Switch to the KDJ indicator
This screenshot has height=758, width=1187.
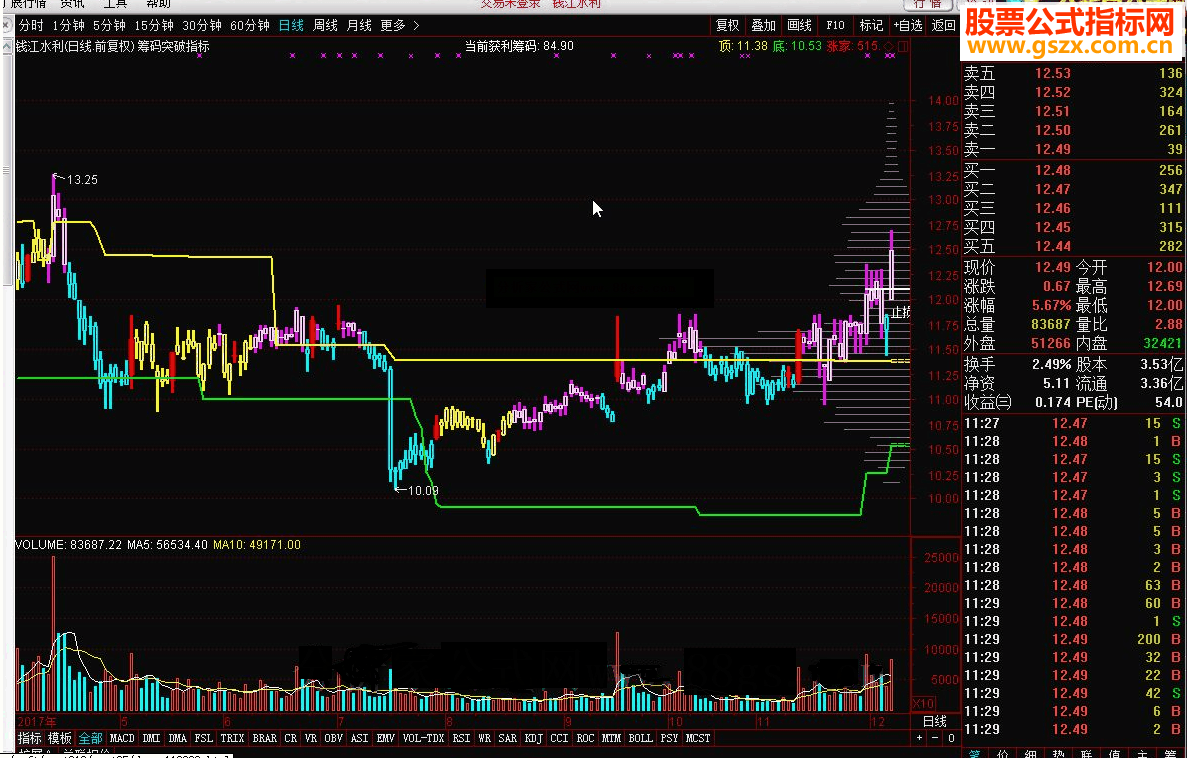coord(534,738)
